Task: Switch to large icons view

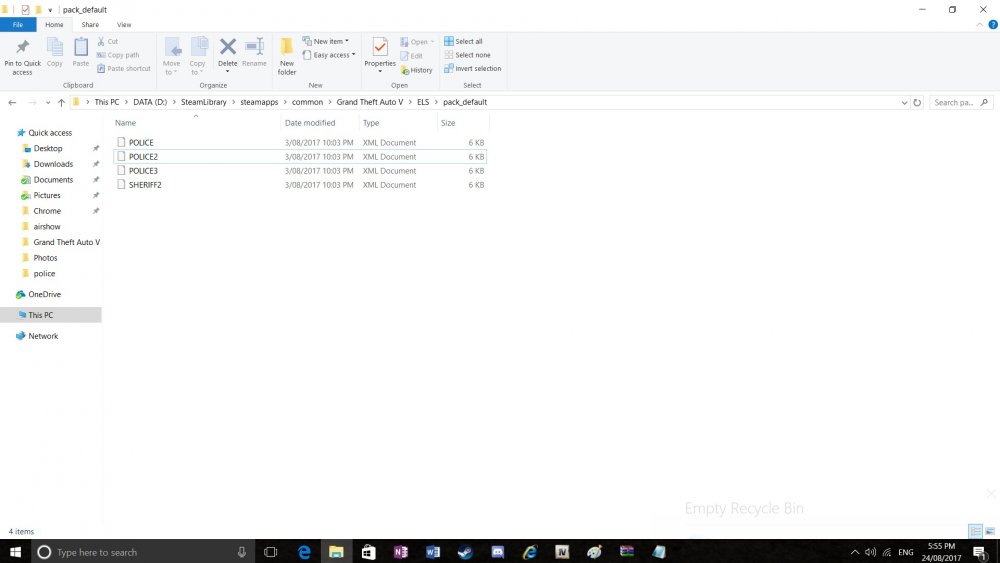Action: 990,531
